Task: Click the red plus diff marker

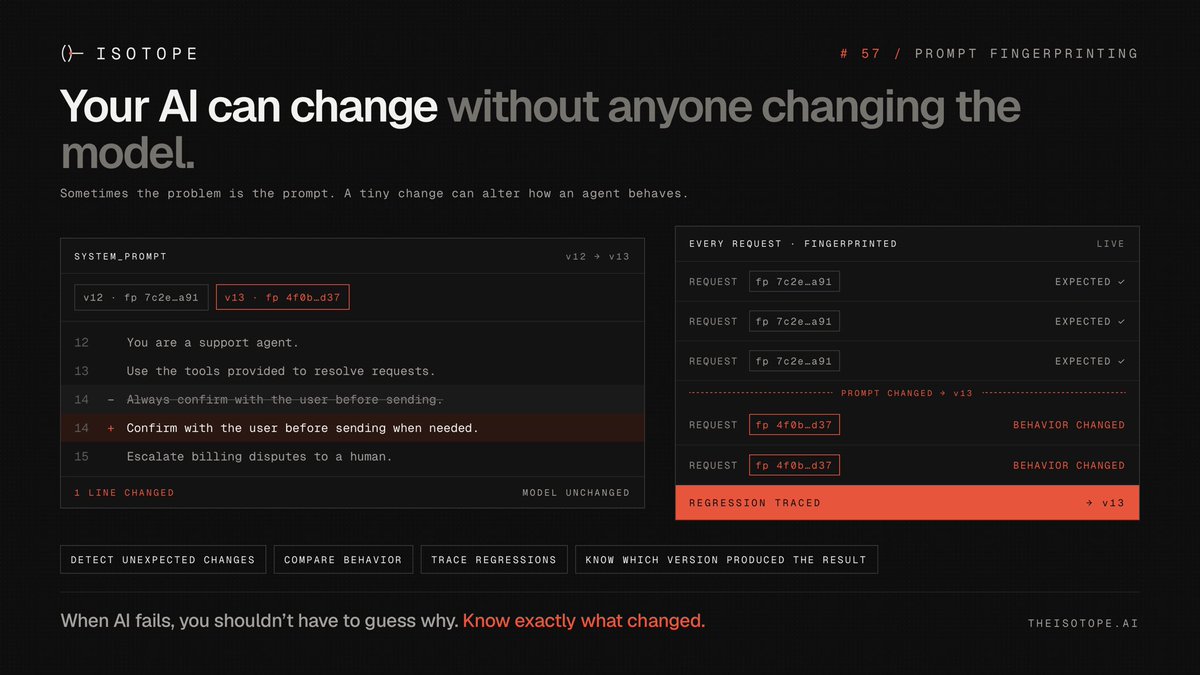Action: pyautogui.click(x=110, y=428)
